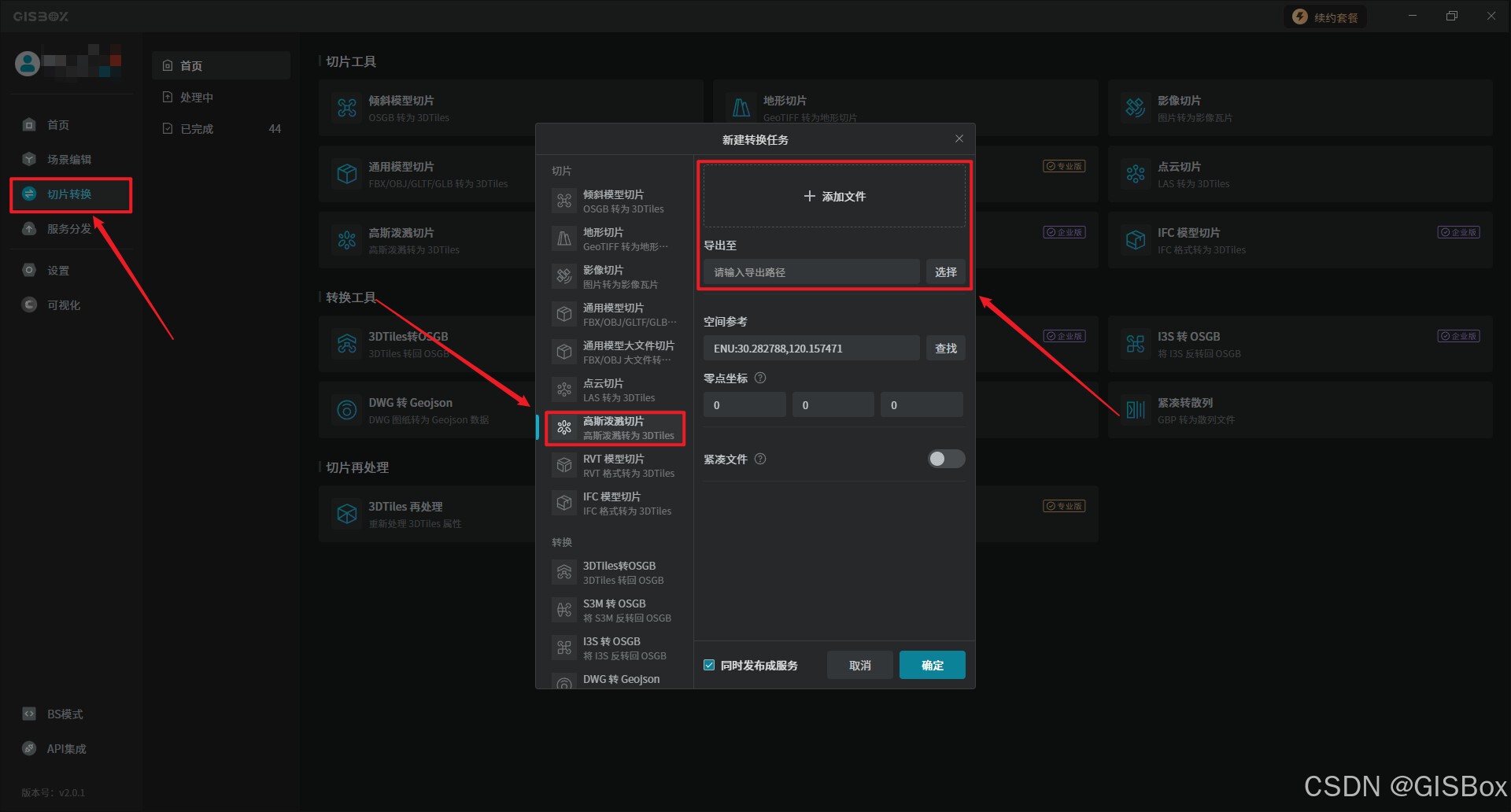Uncheck 同时发布成服务 checkbox
Viewport: 1511px width, 812px height.
pyautogui.click(x=709, y=665)
